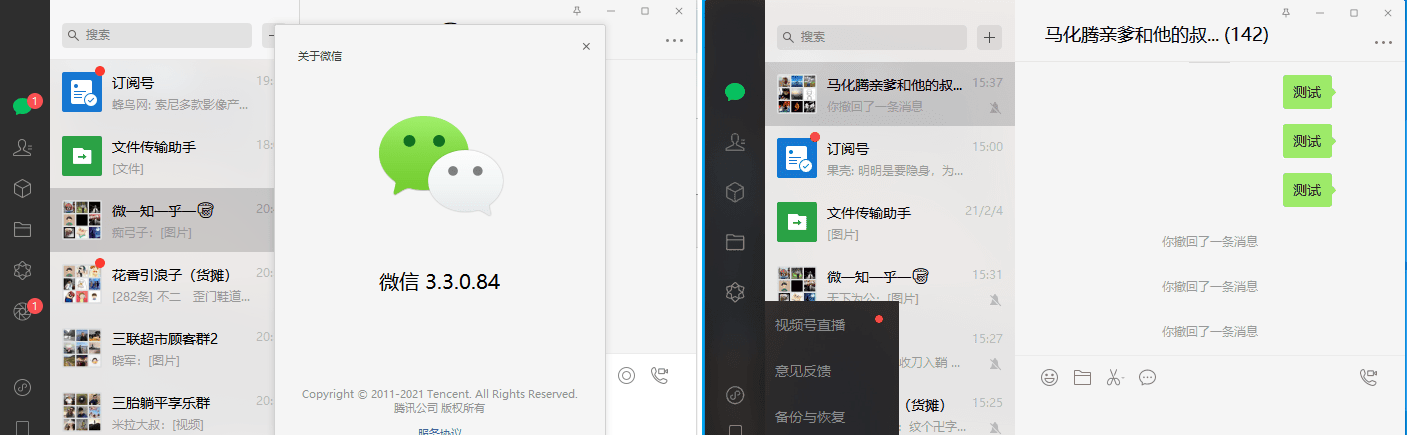Click plus button beside right window search
The height and width of the screenshot is (435, 1407).
(x=990, y=37)
